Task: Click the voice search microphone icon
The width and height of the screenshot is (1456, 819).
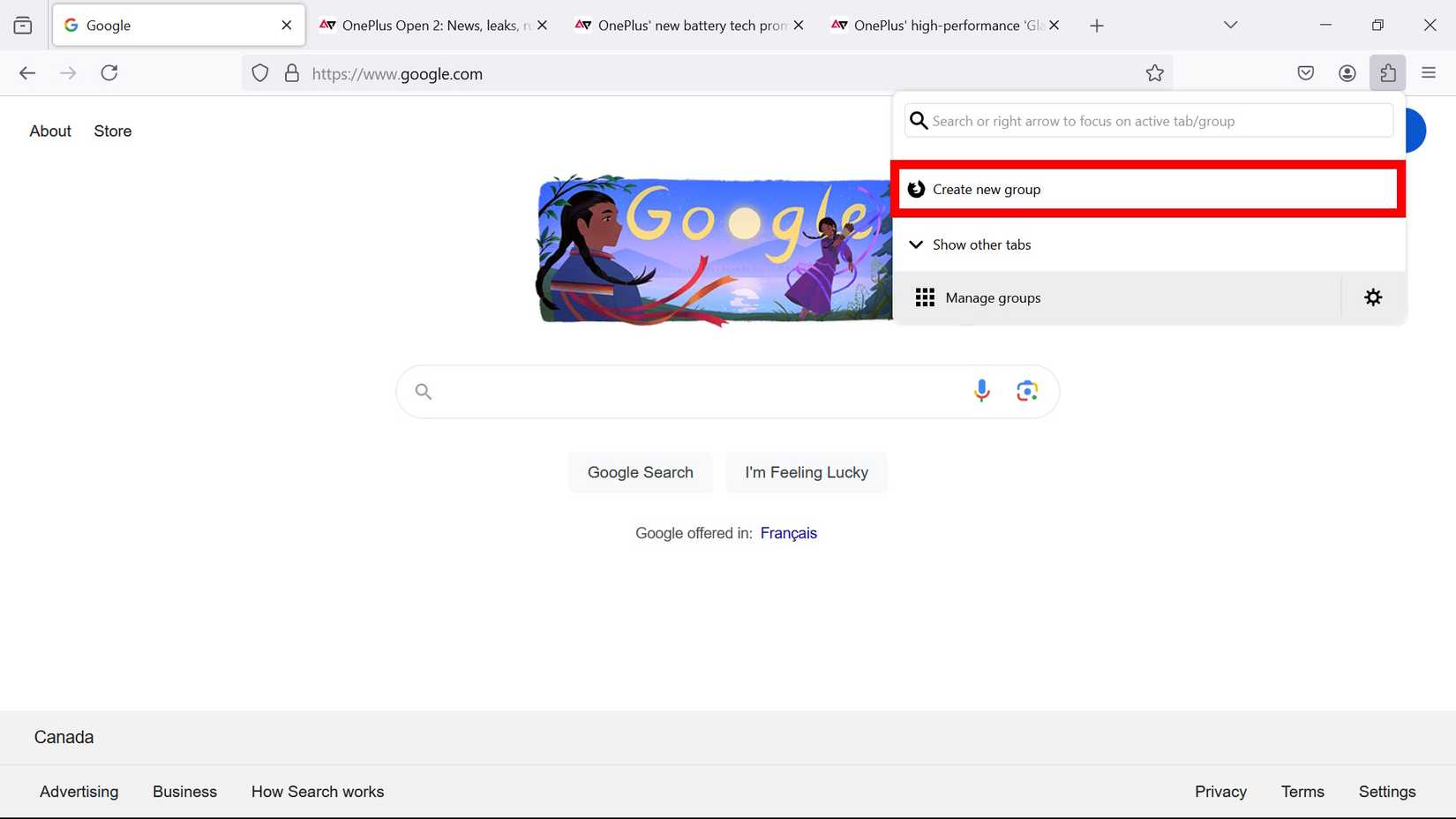Action: pos(981,390)
